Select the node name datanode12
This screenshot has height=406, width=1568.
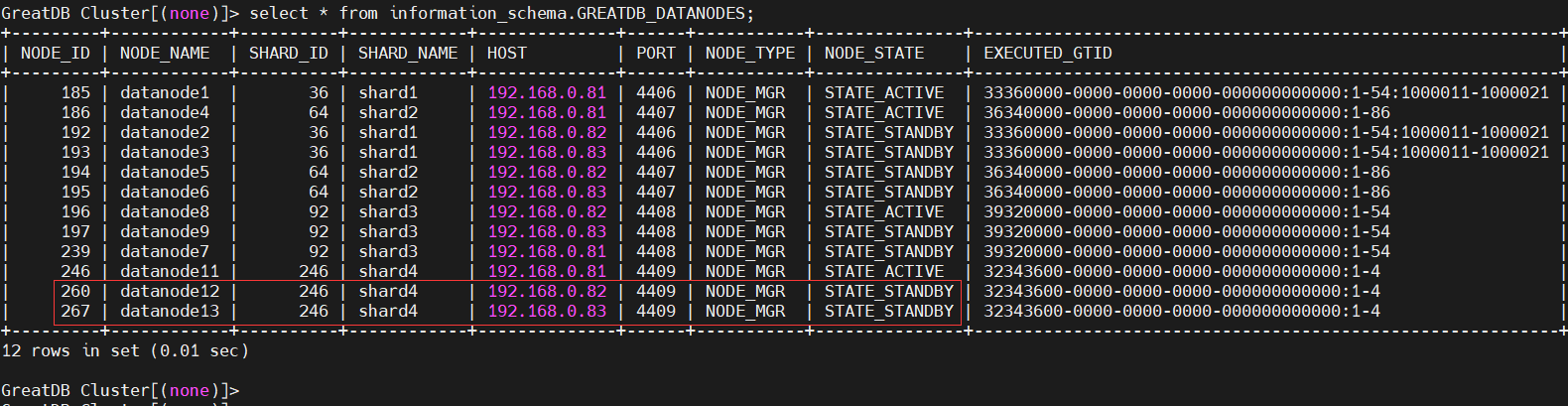170,292
